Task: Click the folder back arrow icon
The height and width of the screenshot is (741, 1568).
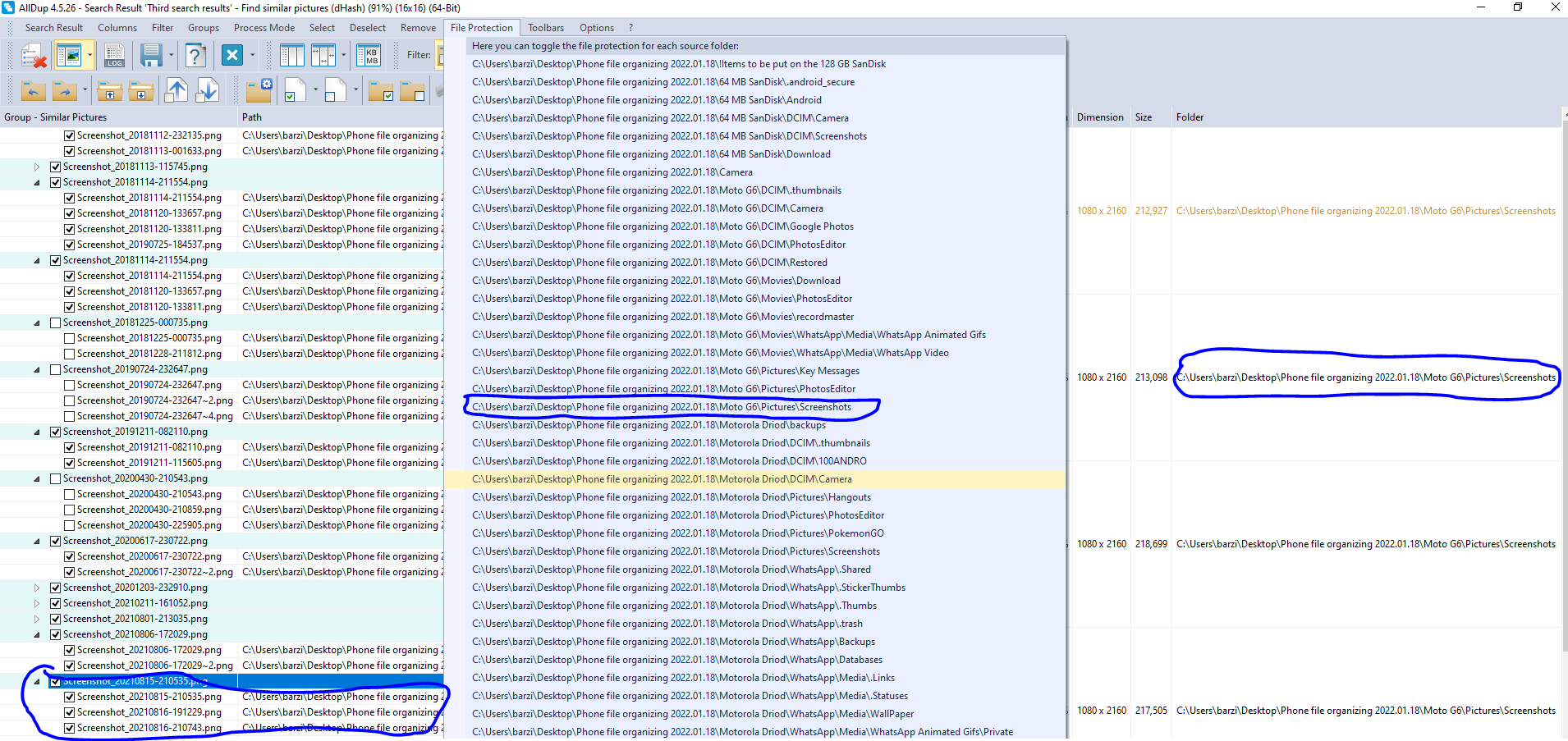Action: coord(33,90)
